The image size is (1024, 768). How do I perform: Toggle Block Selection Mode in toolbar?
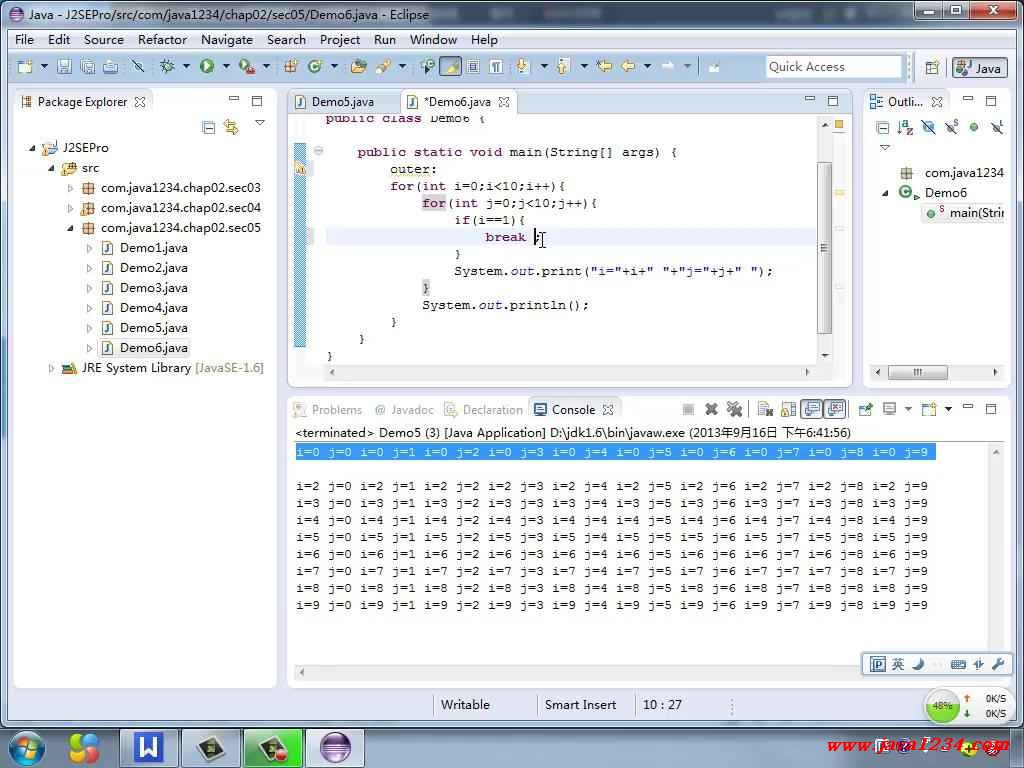coord(473,66)
